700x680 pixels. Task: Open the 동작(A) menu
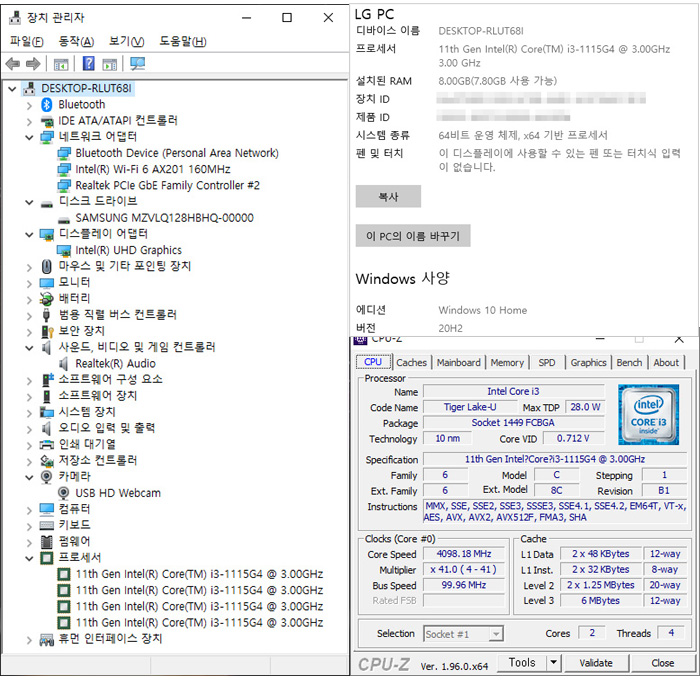76,42
